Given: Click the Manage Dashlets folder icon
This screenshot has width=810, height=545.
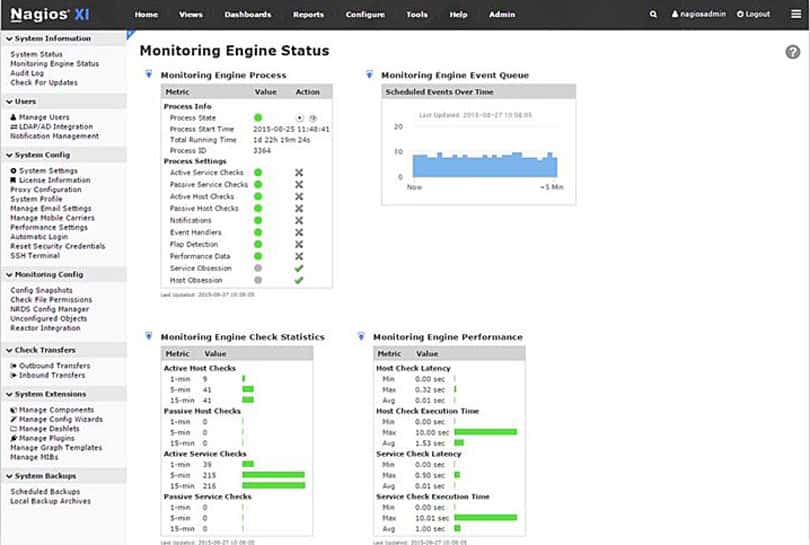Looking at the screenshot, I should pyautogui.click(x=14, y=429).
